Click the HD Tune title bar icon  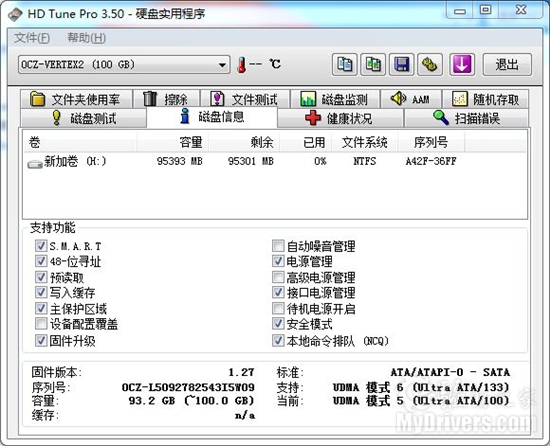[x=15, y=14]
